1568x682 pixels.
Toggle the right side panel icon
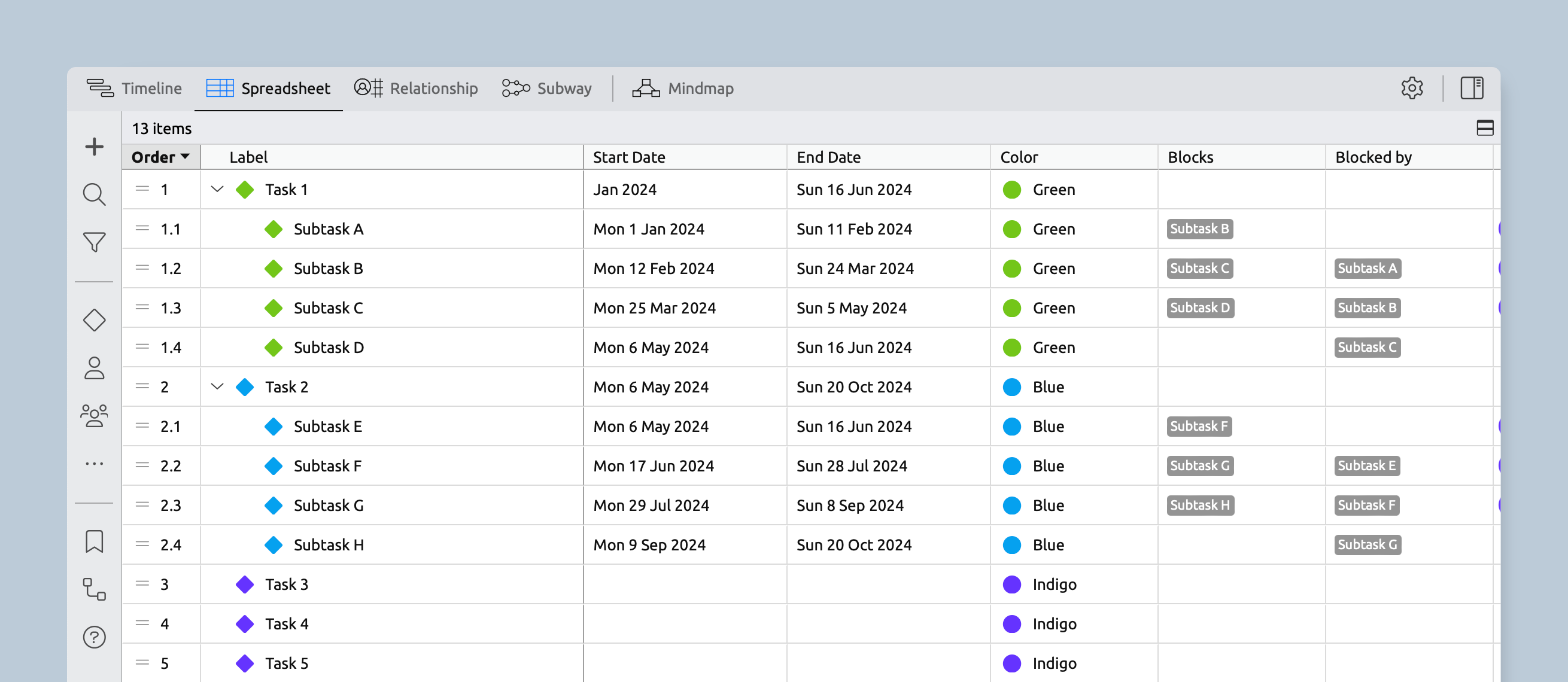(x=1472, y=88)
